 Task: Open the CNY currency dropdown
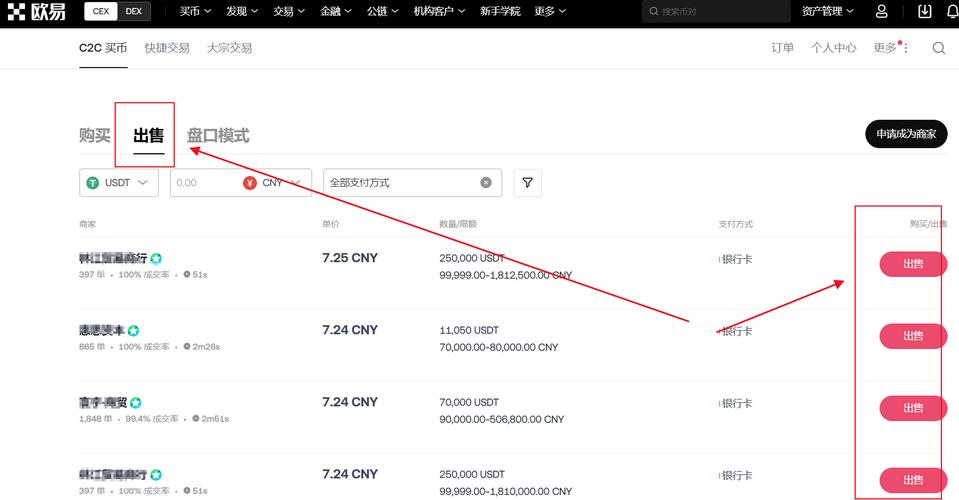pyautogui.click(x=275, y=183)
